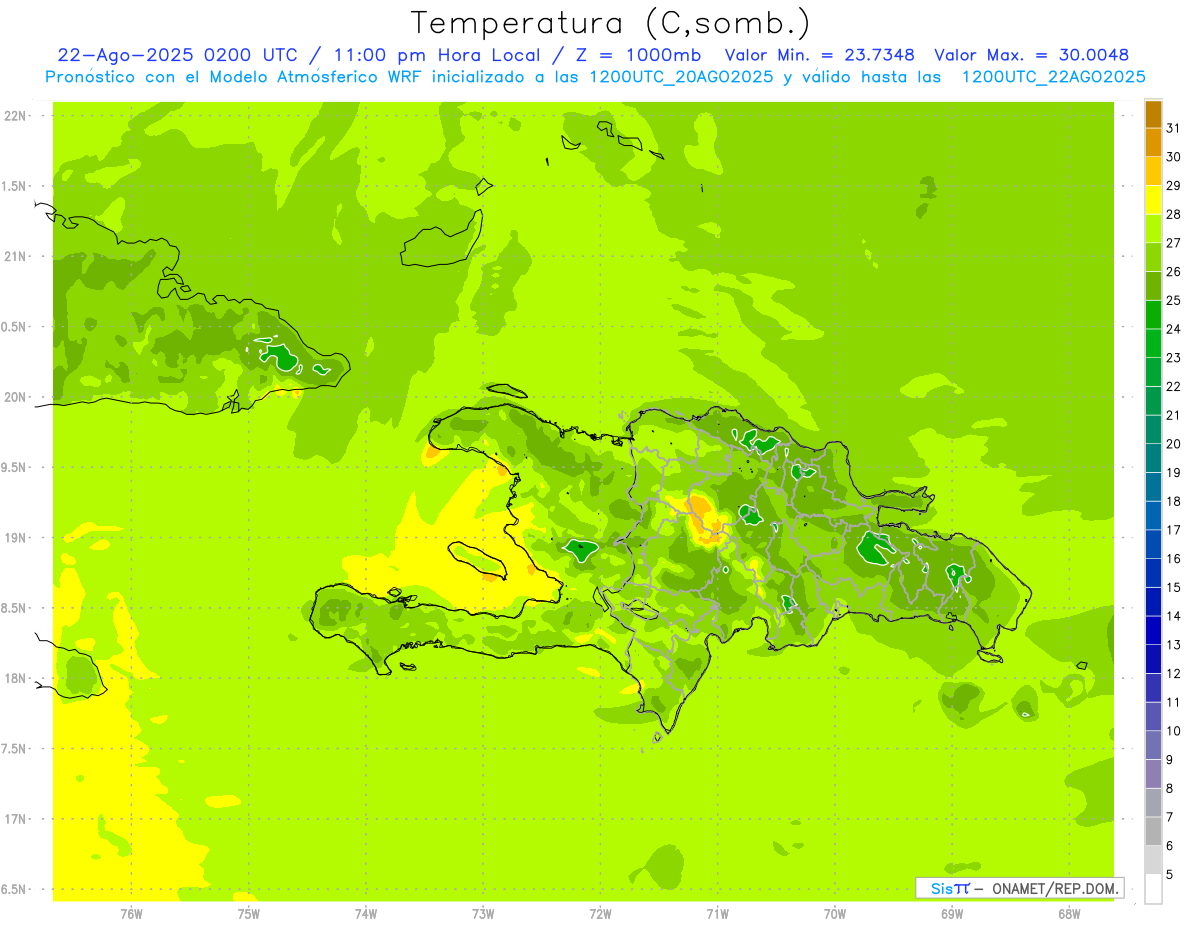The image size is (1200, 927).
Task: Click the legend value 28
Action: pos(1174,214)
